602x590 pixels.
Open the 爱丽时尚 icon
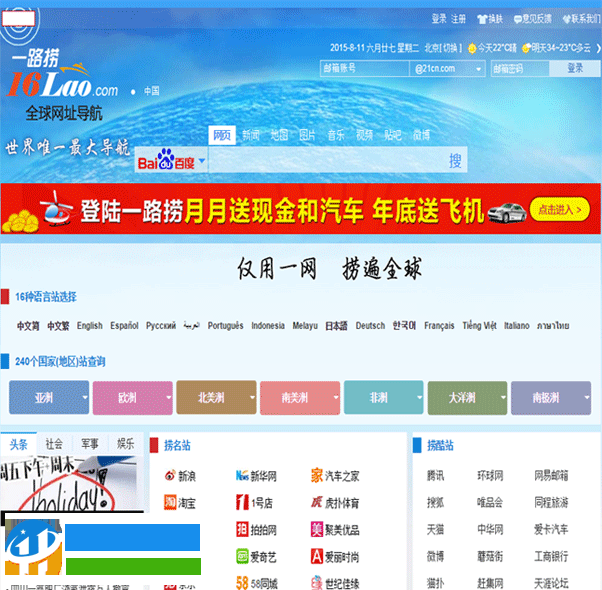[x=317, y=556]
